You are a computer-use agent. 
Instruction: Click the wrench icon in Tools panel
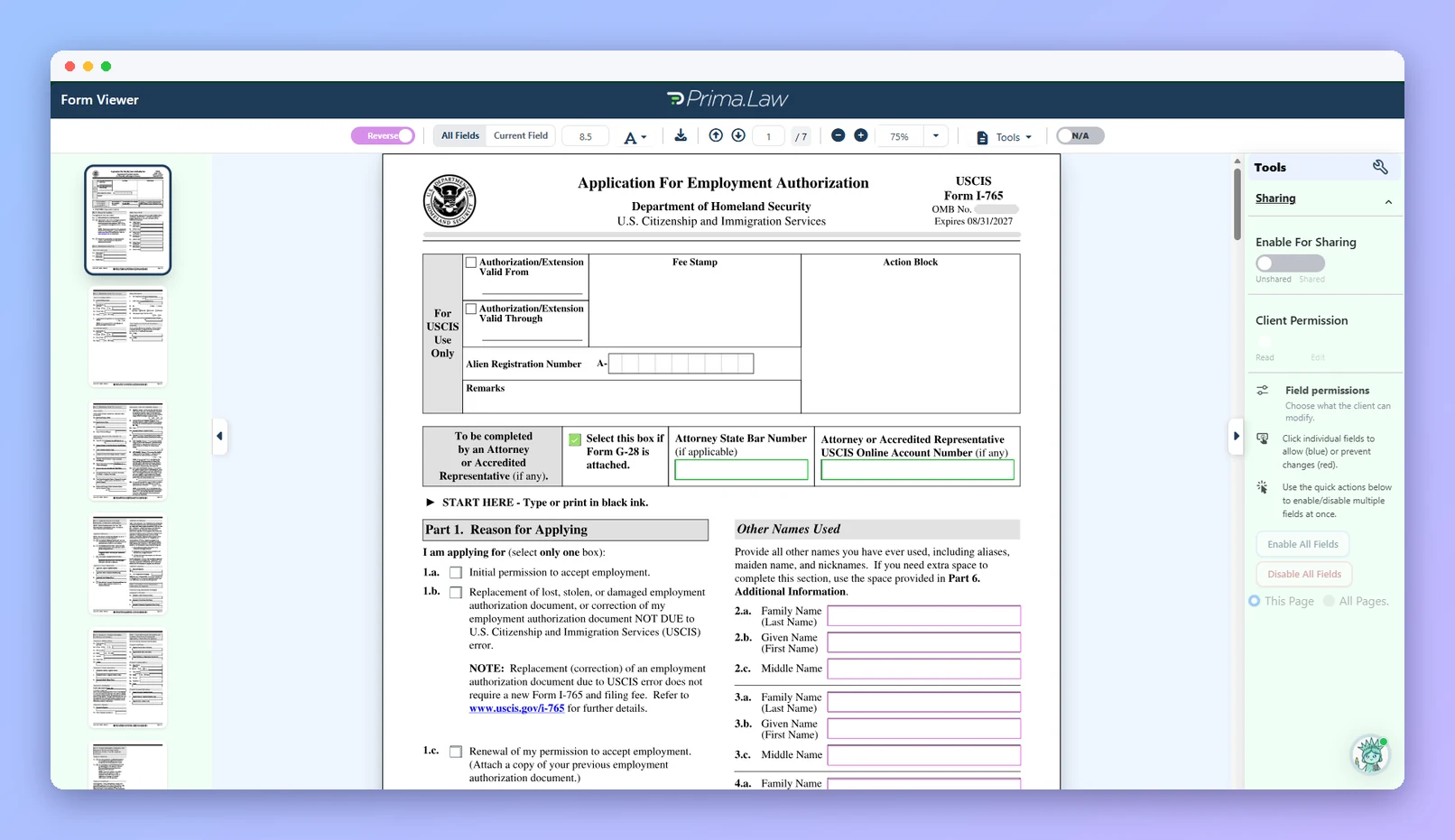(x=1380, y=167)
